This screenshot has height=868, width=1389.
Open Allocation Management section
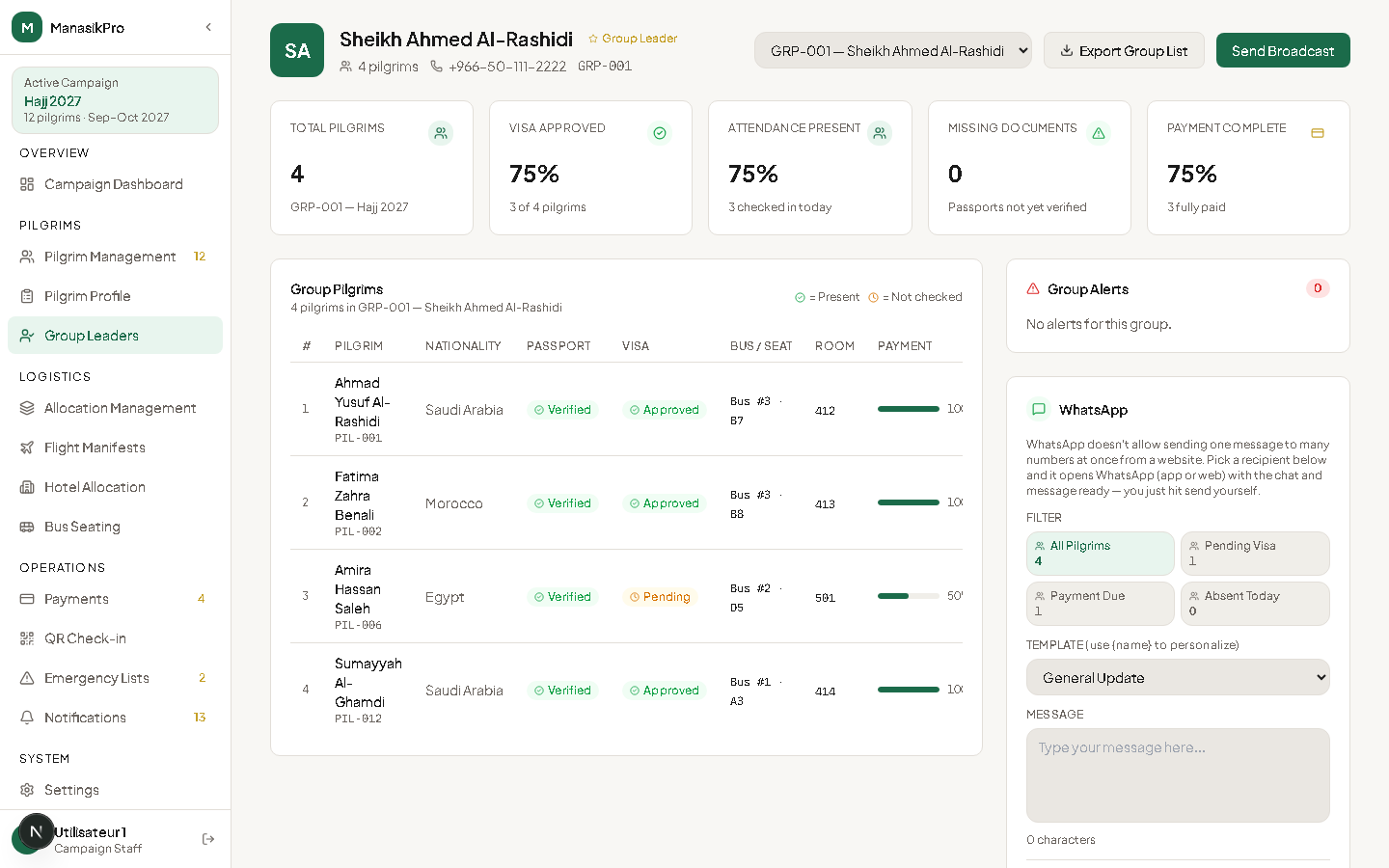pos(115,408)
